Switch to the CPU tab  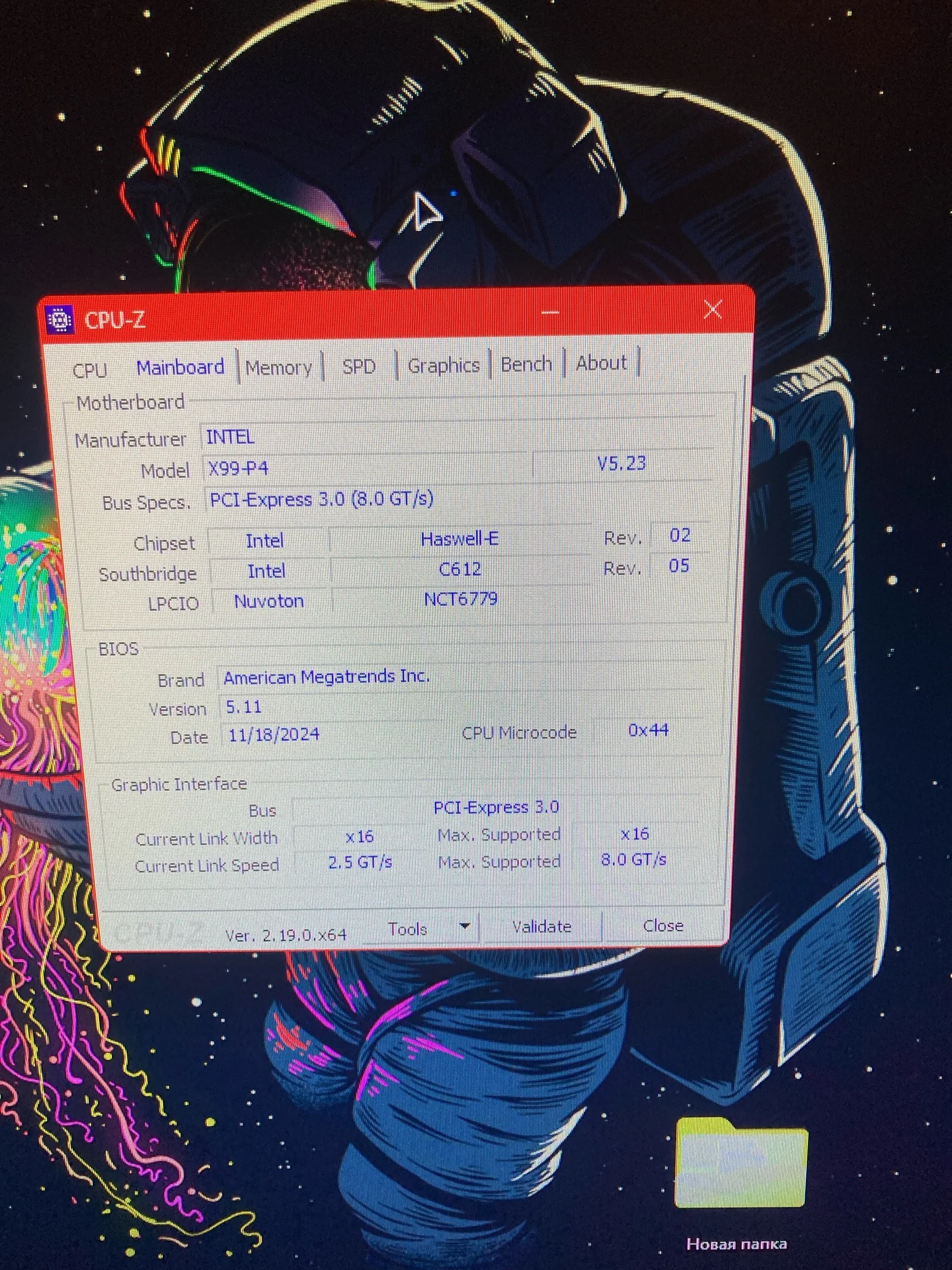pyautogui.click(x=90, y=370)
